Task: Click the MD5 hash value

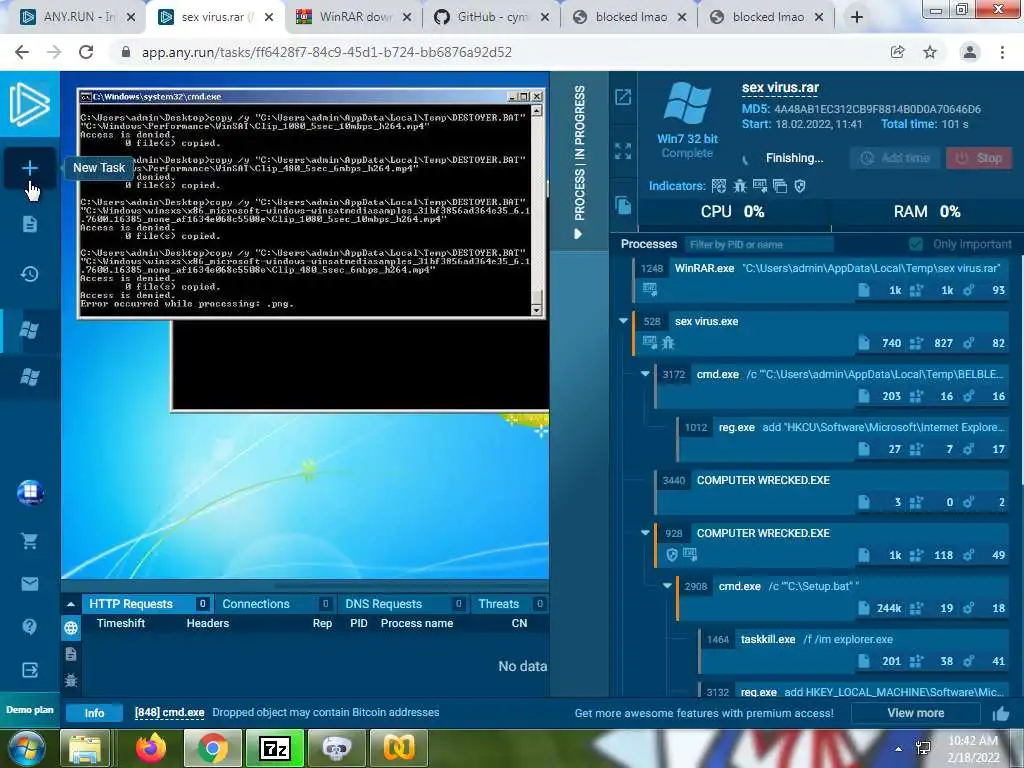Action: pyautogui.click(x=877, y=109)
